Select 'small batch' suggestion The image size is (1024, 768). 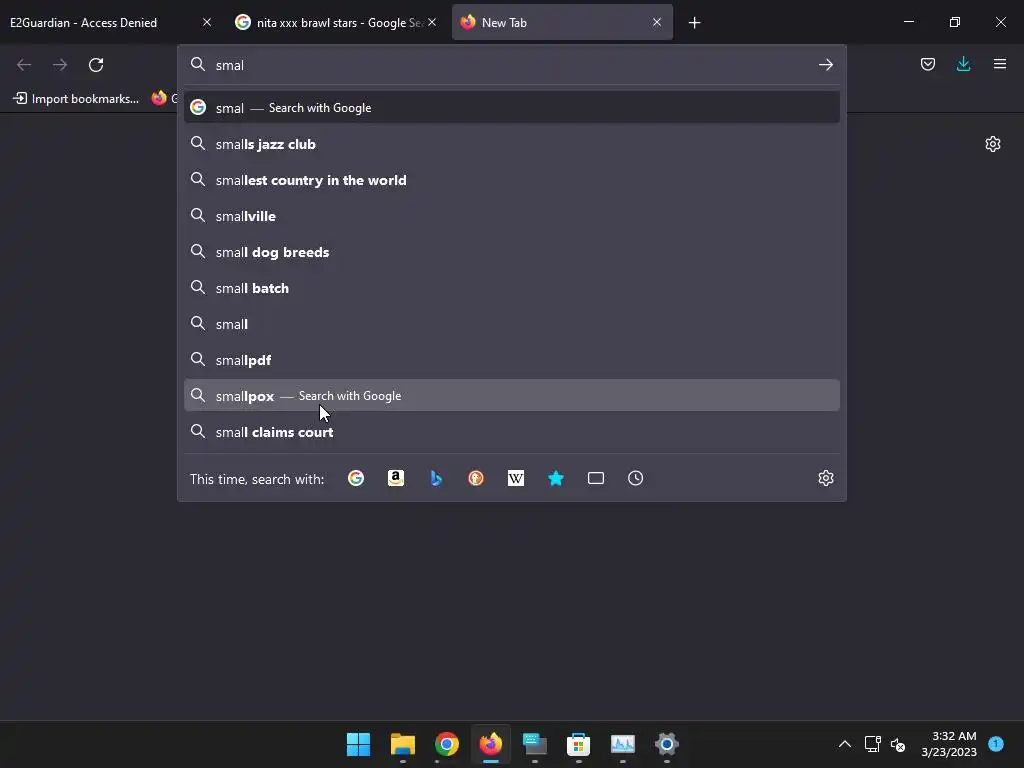click(x=512, y=287)
